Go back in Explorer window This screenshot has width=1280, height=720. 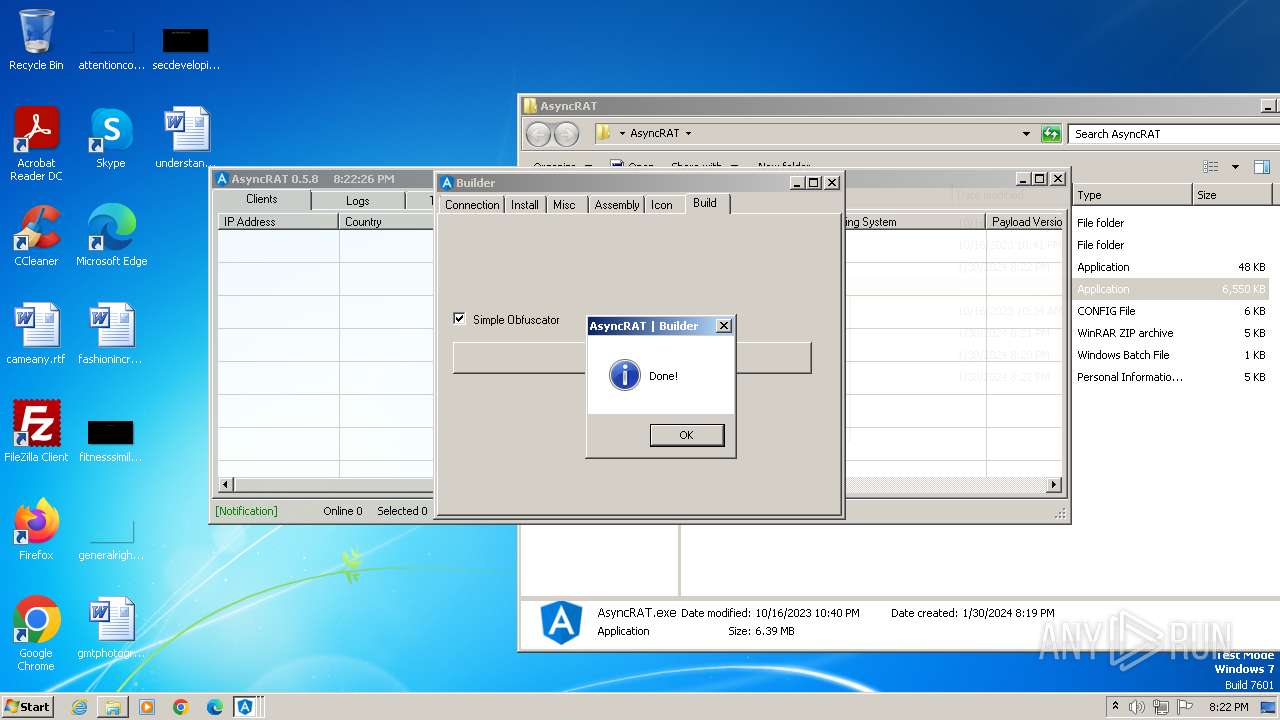pos(538,134)
